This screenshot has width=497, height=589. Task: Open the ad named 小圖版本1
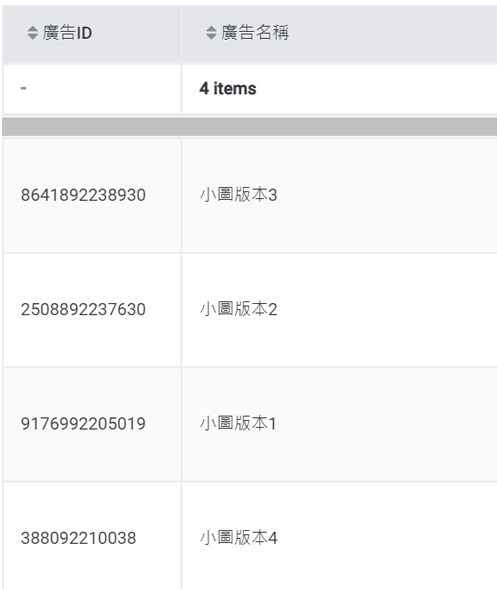coord(238,423)
